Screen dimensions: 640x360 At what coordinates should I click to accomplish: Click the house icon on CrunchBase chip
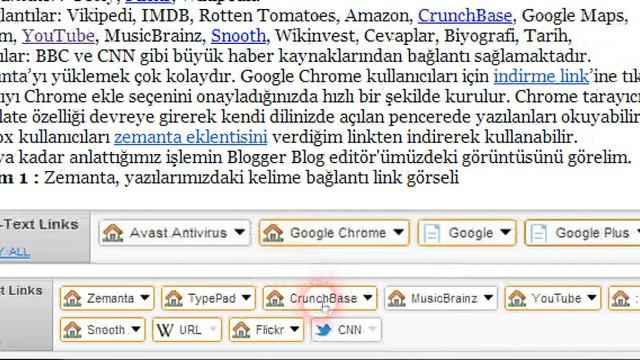pos(275,298)
